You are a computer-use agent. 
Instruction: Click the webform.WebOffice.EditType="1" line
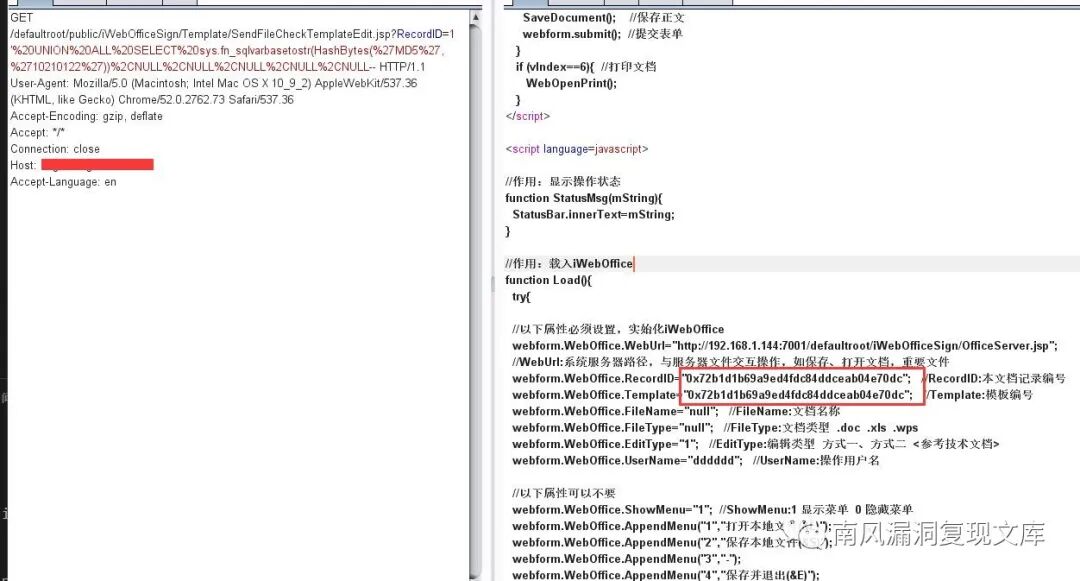click(756, 445)
